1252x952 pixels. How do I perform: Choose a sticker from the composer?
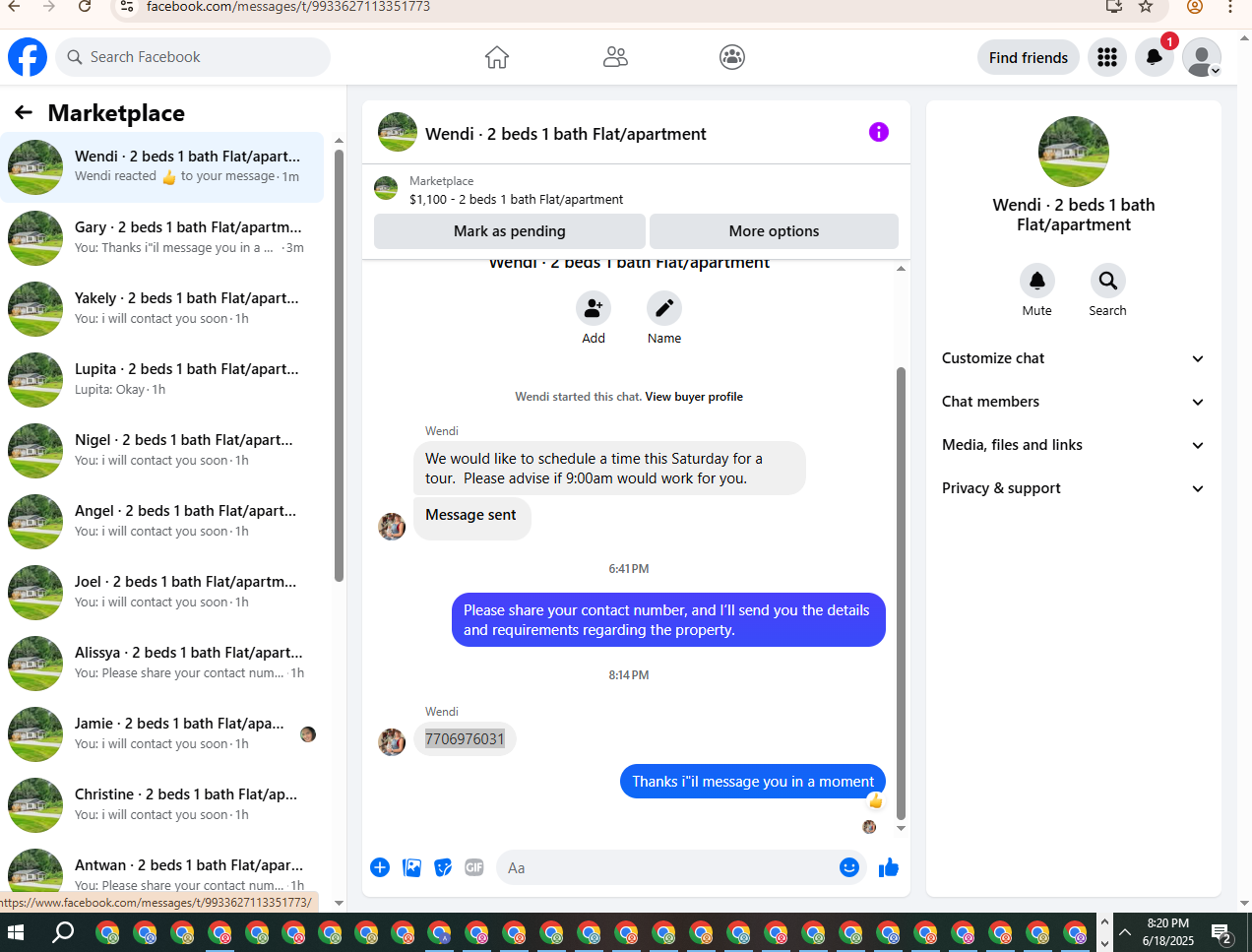coord(443,867)
